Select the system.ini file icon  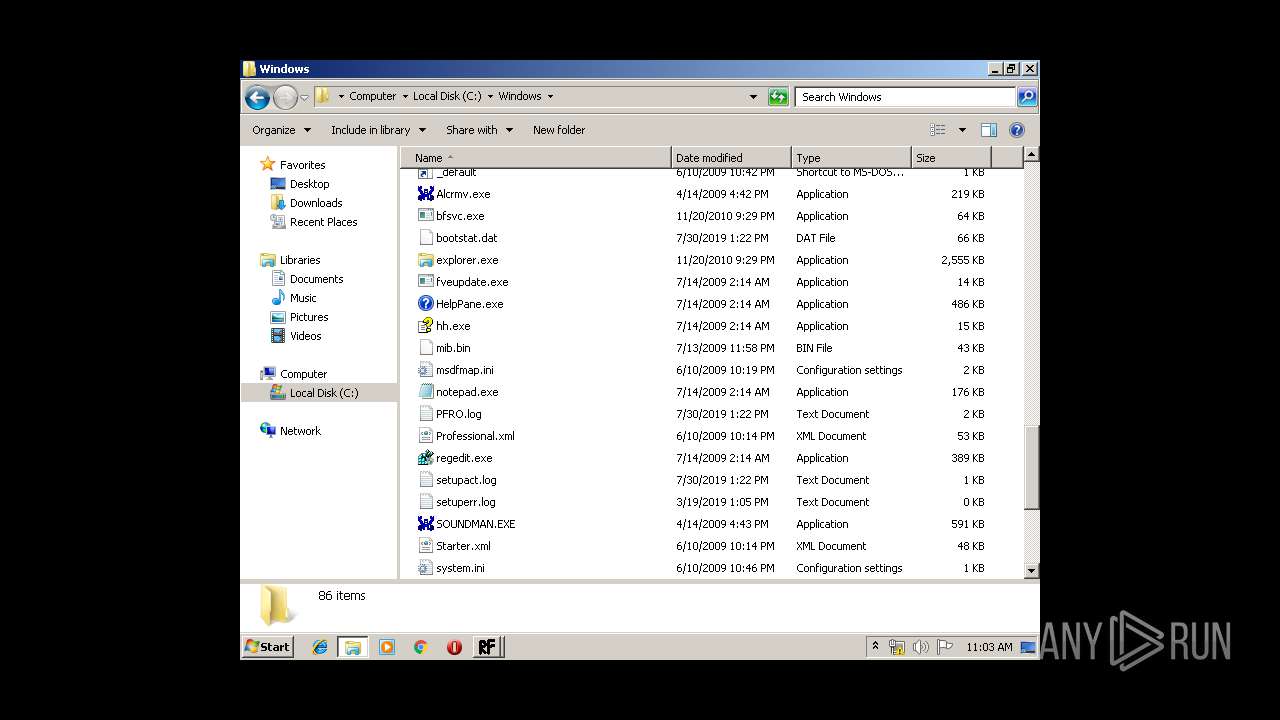(426, 568)
